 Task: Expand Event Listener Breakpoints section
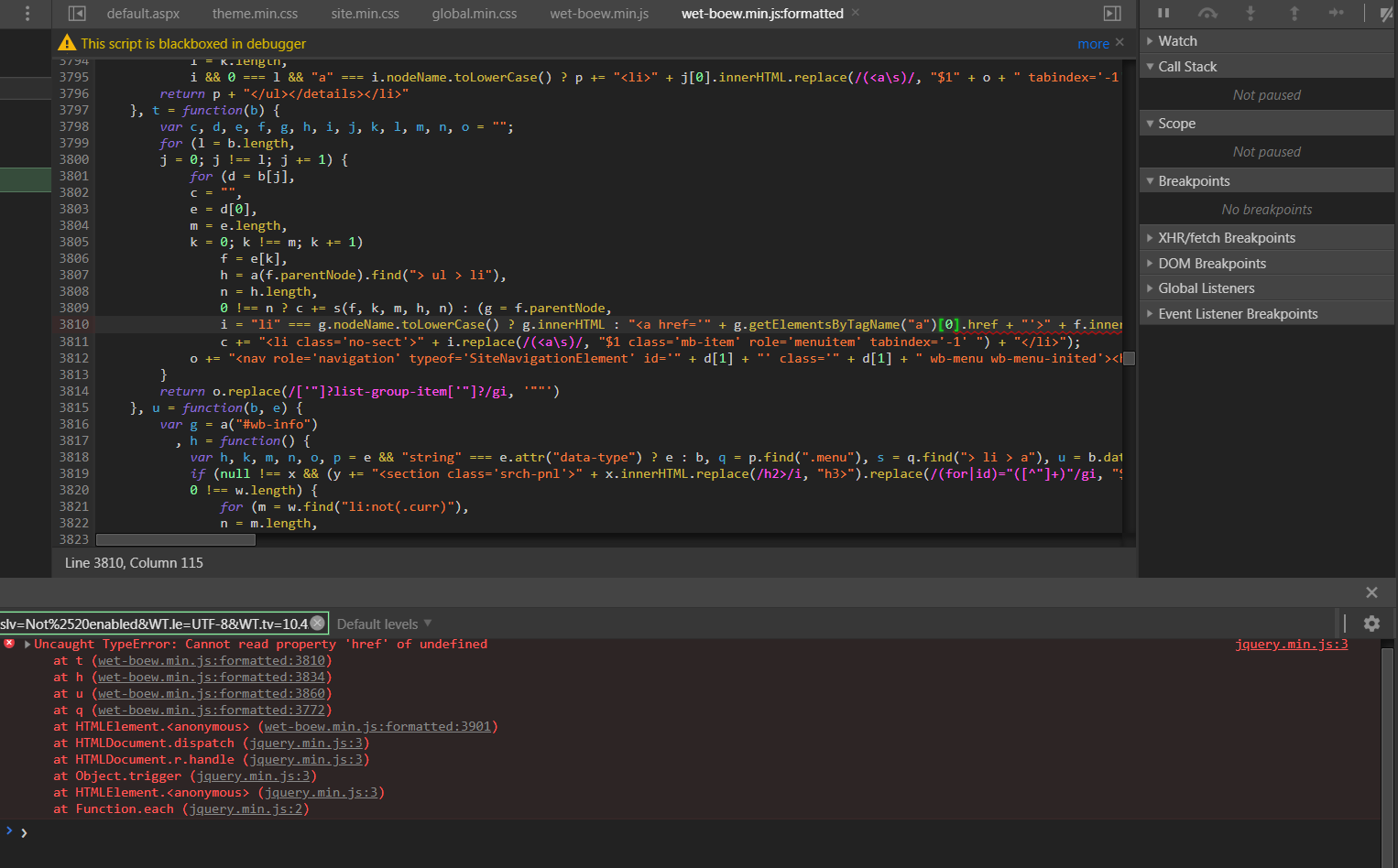pyautogui.click(x=1266, y=314)
